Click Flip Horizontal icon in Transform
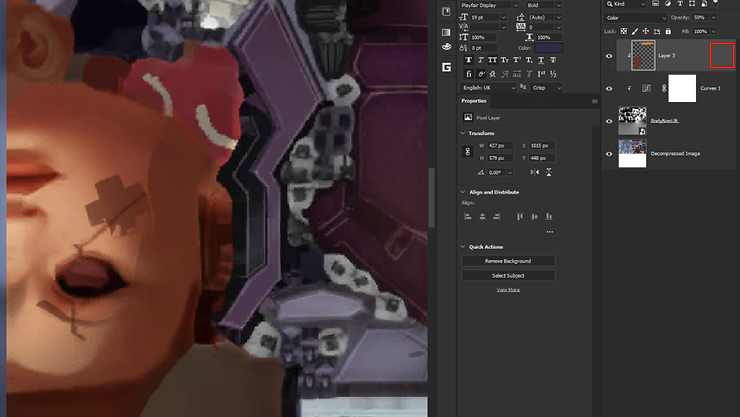This screenshot has height=417, width=740. click(x=535, y=173)
